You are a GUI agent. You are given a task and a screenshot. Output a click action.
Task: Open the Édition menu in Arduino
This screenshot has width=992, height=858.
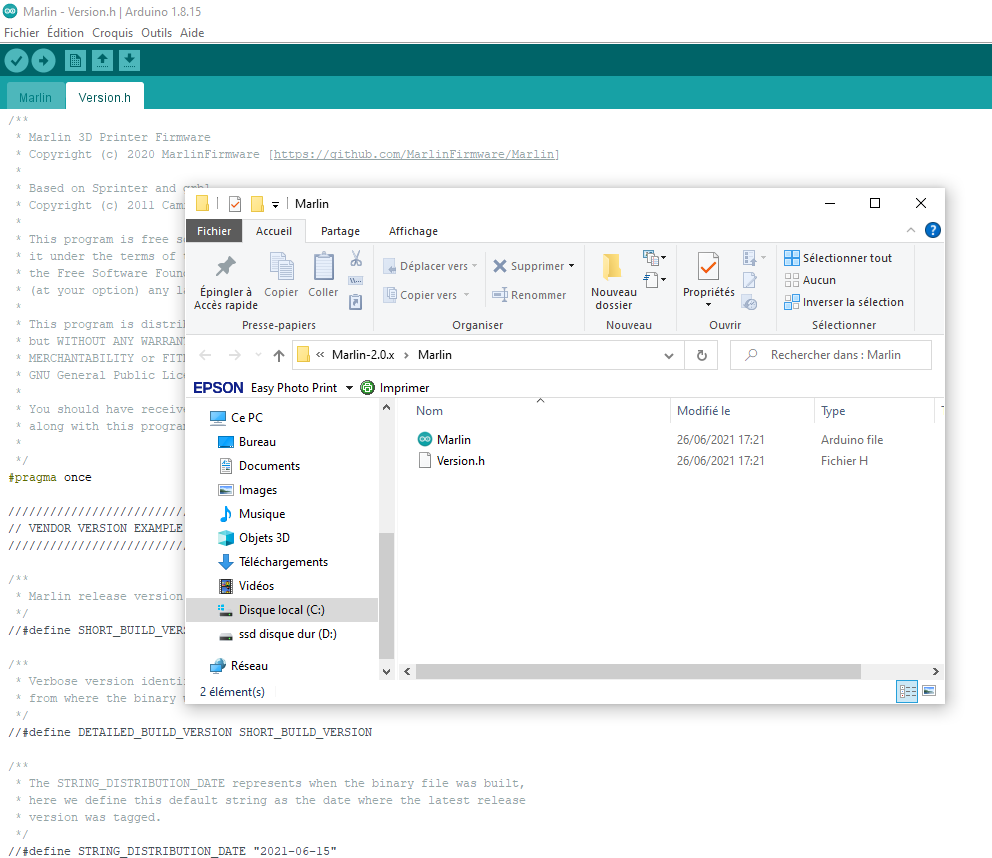(x=65, y=33)
